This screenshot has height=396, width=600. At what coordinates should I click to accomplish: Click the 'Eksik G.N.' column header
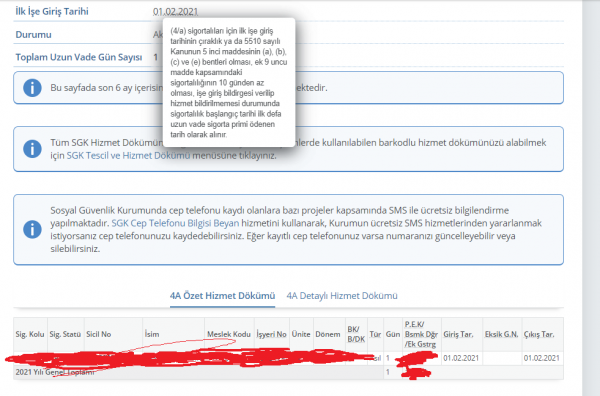[x=501, y=334]
